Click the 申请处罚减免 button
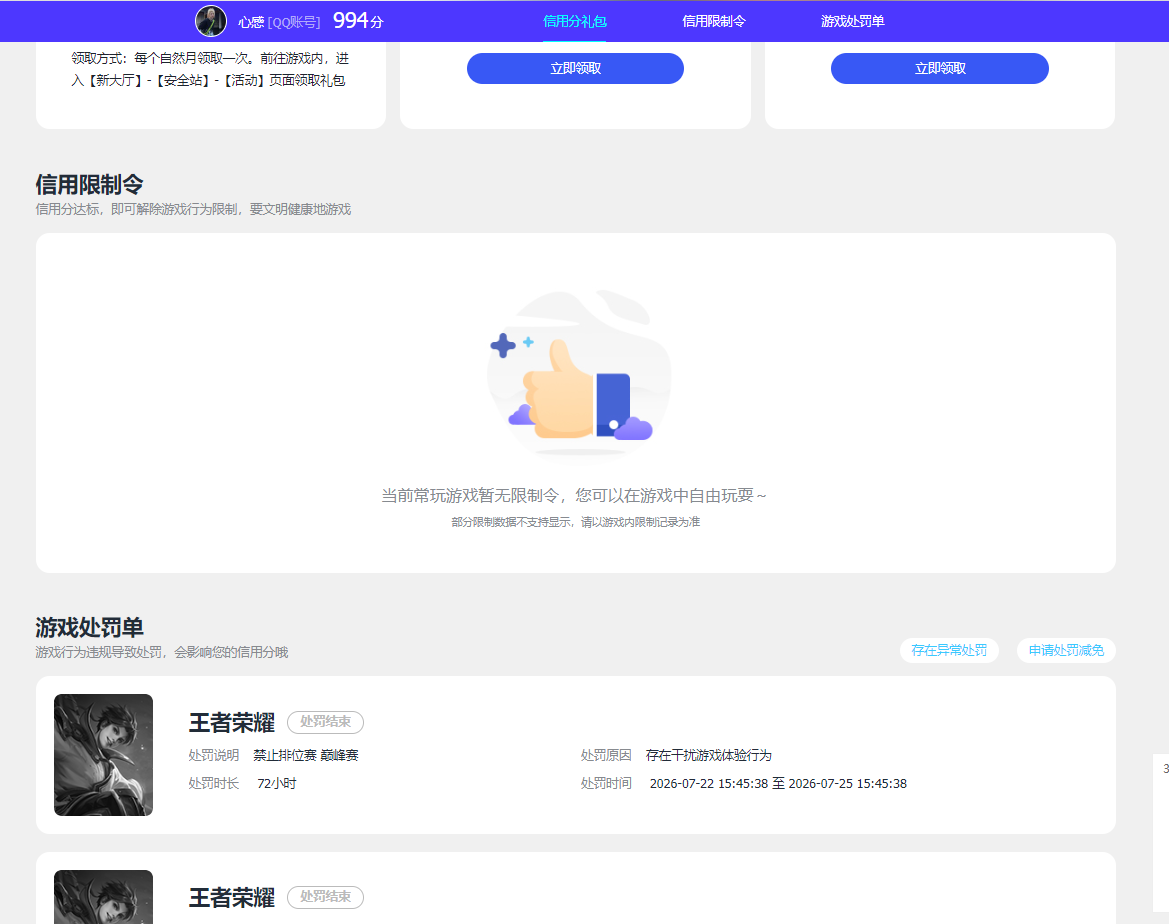This screenshot has width=1169, height=924. coord(1066,650)
